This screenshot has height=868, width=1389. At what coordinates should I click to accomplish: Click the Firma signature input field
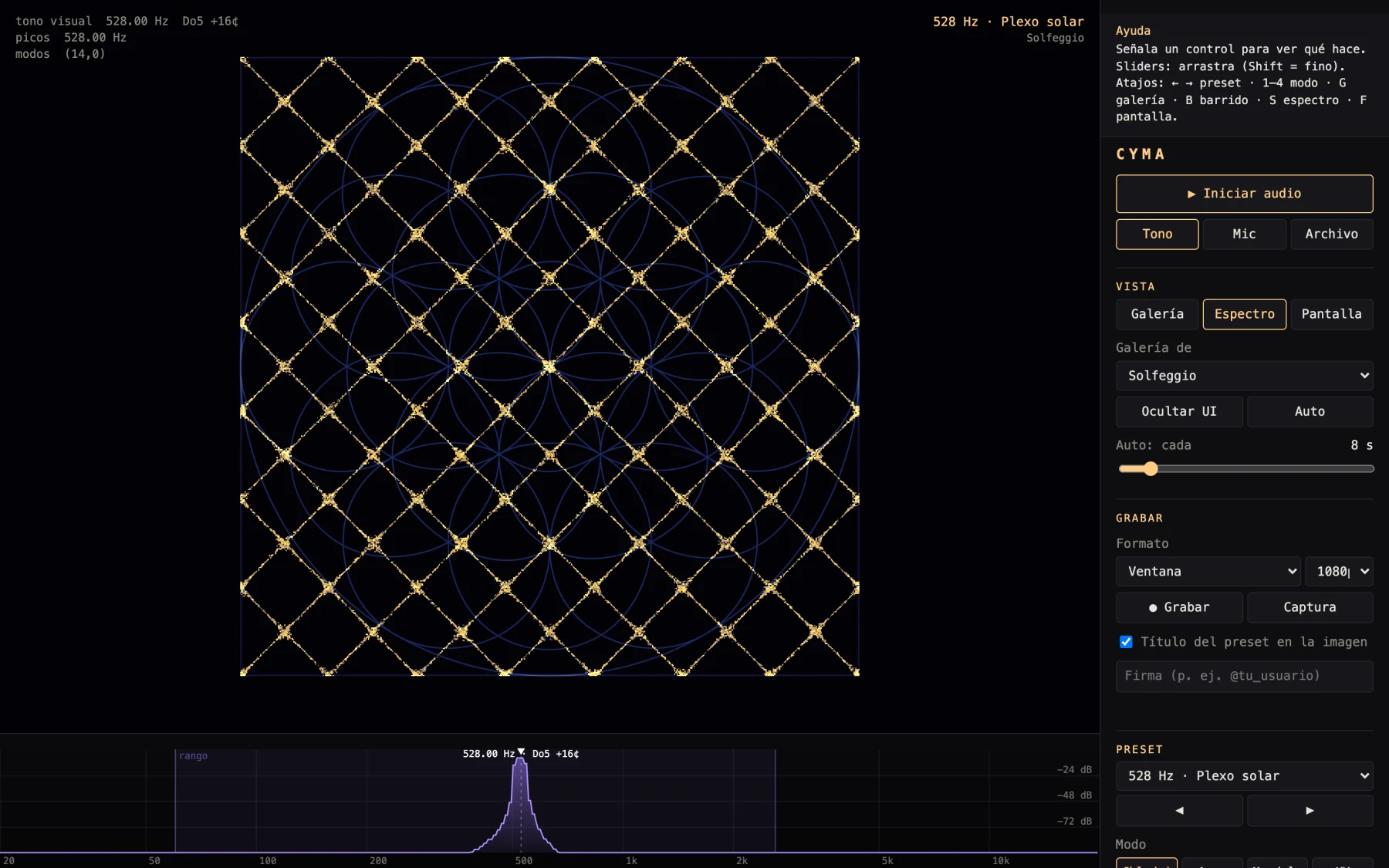(x=1244, y=676)
